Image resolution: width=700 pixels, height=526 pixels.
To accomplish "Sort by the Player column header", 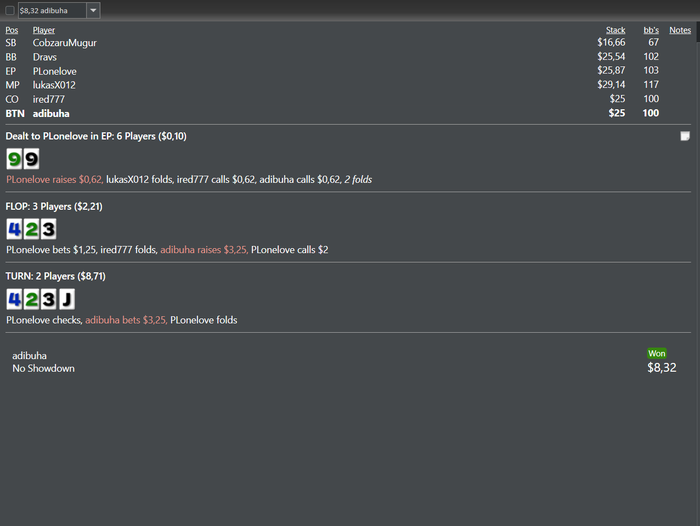I will (x=44, y=30).
